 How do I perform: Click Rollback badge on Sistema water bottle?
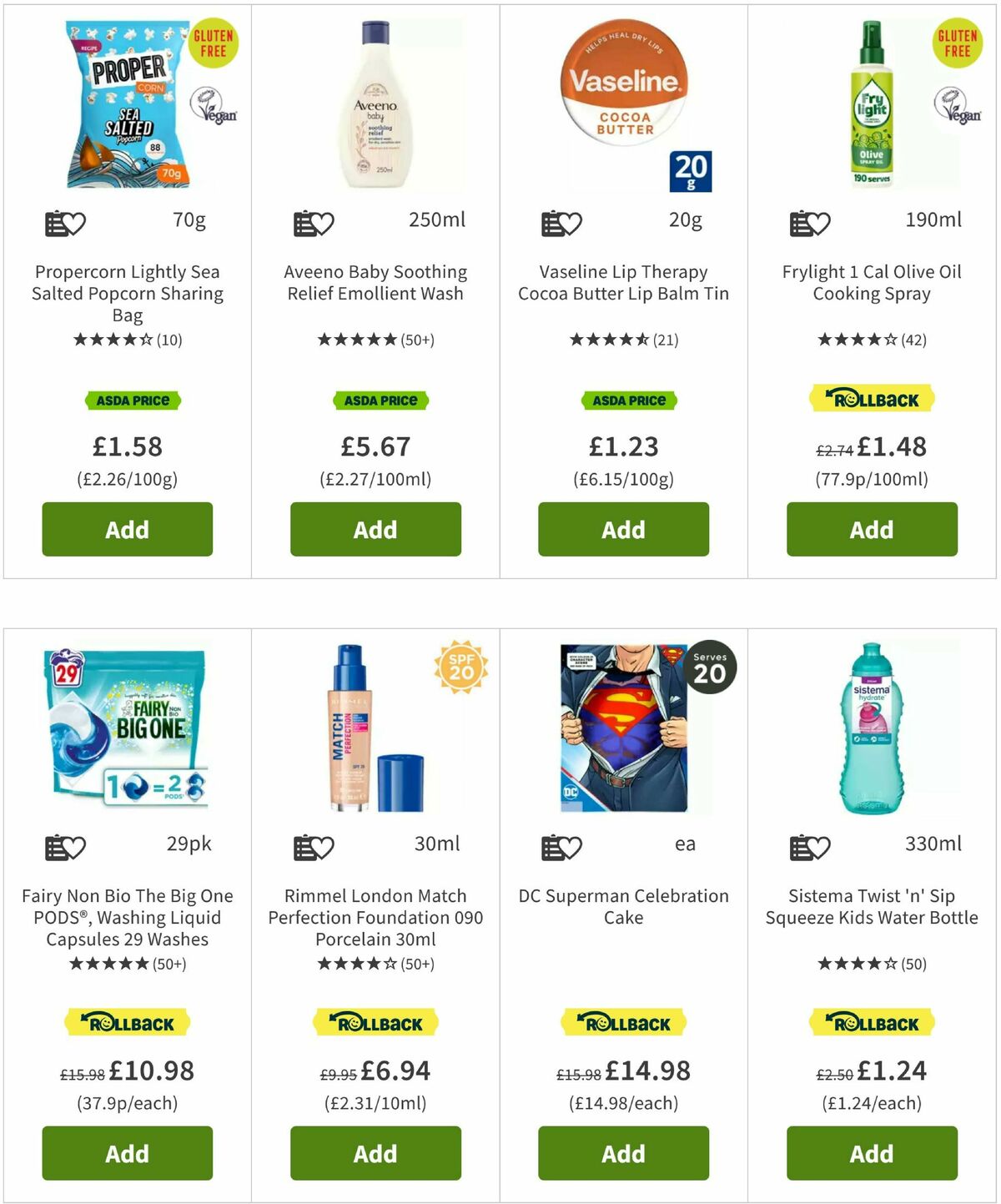[872, 1023]
